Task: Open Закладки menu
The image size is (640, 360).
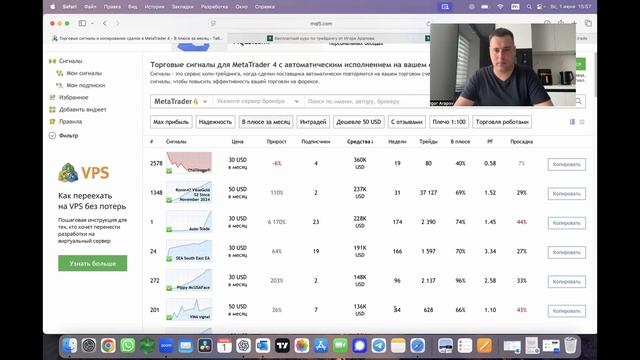Action: point(182,7)
